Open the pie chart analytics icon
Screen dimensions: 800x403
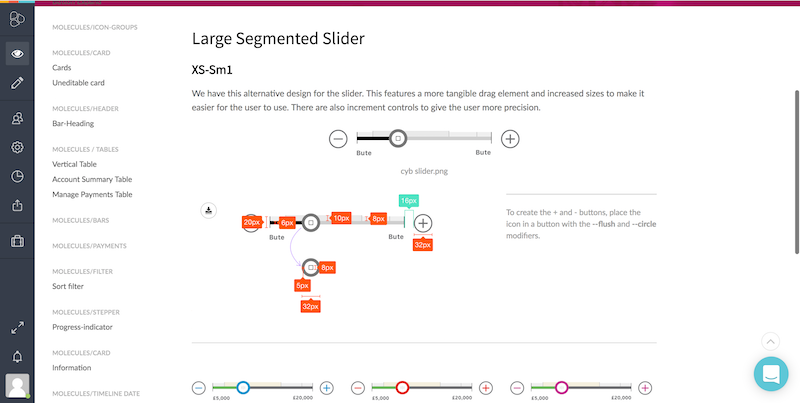coord(17,177)
